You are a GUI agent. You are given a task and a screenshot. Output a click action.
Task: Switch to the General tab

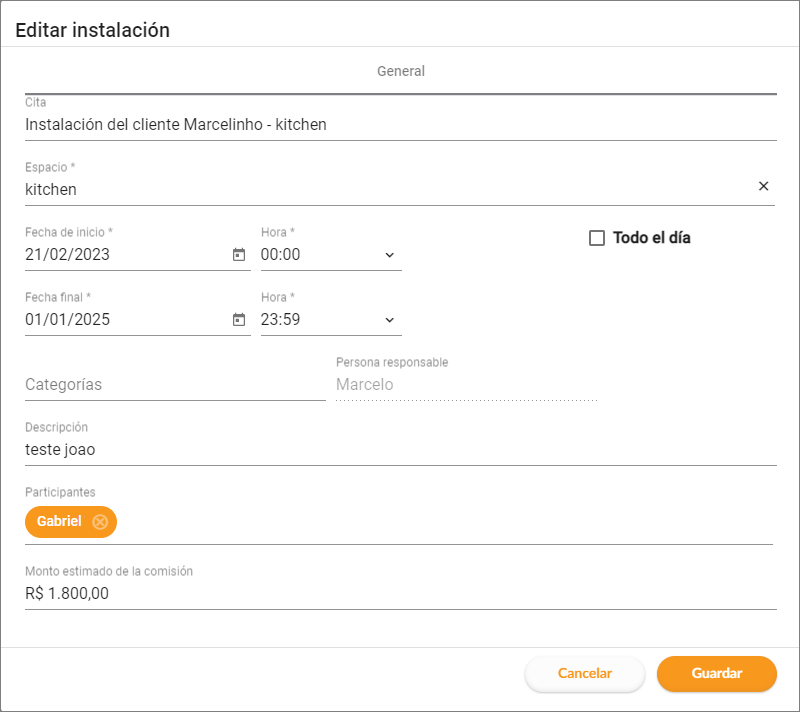coord(401,72)
